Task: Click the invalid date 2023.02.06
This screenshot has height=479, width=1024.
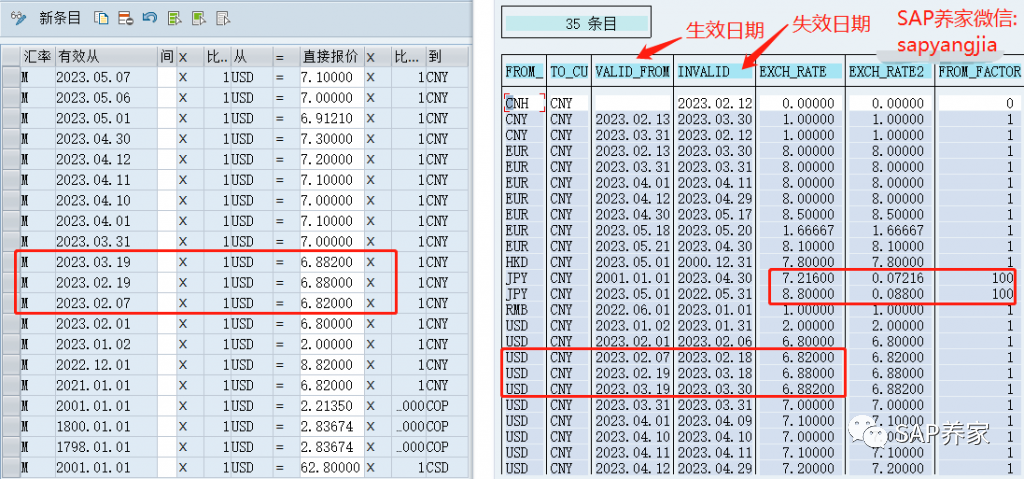Action: pos(714,341)
